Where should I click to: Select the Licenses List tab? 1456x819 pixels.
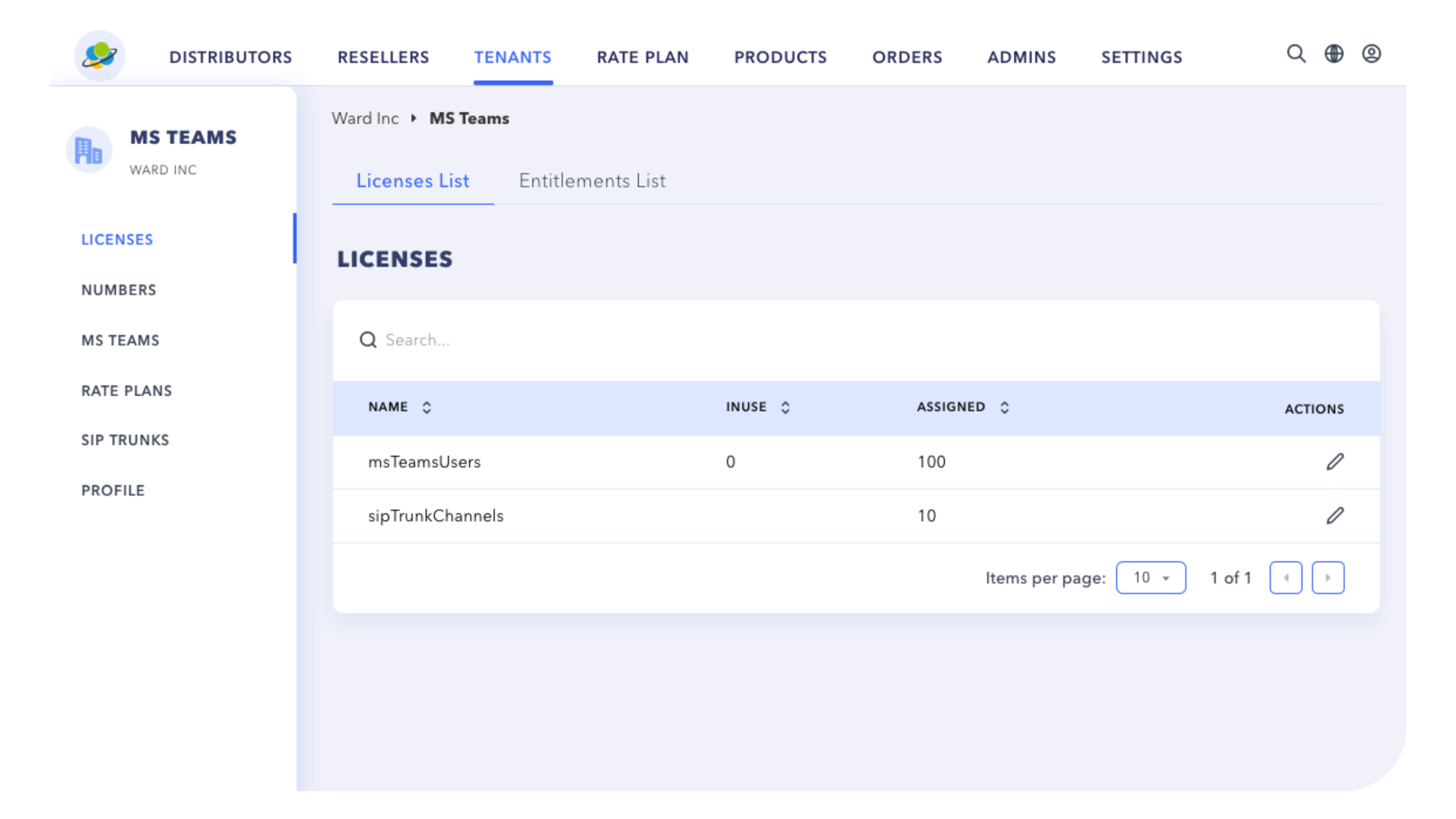(x=412, y=180)
